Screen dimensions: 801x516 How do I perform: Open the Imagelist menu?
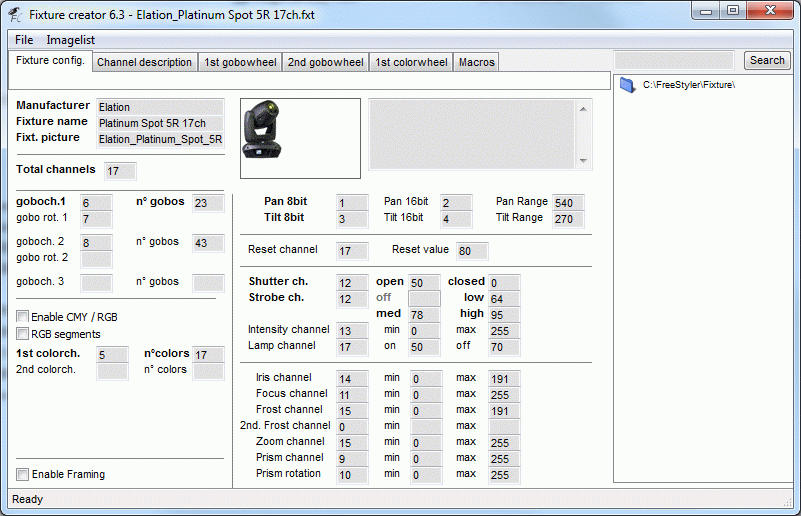[x=70, y=40]
